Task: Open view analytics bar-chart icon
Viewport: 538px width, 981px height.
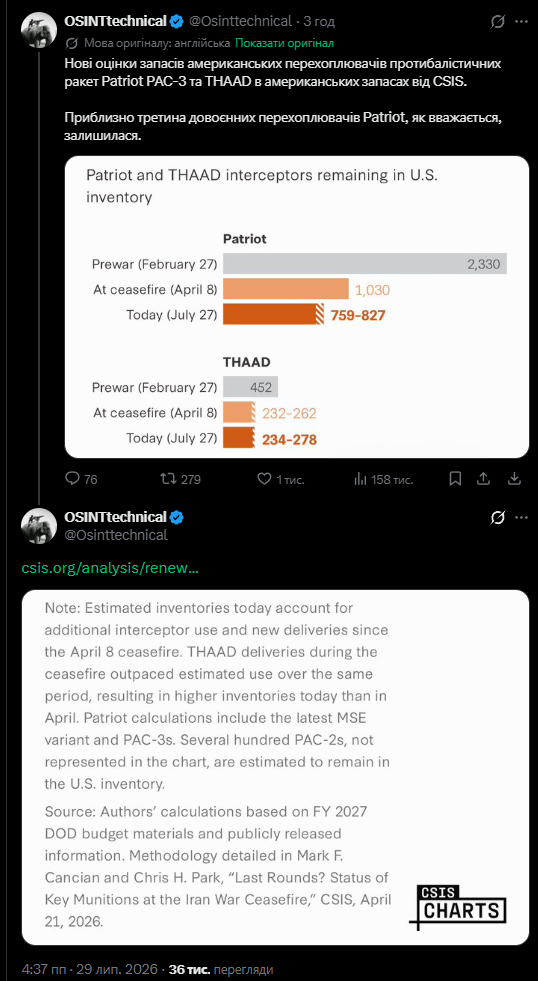Action: click(360, 479)
